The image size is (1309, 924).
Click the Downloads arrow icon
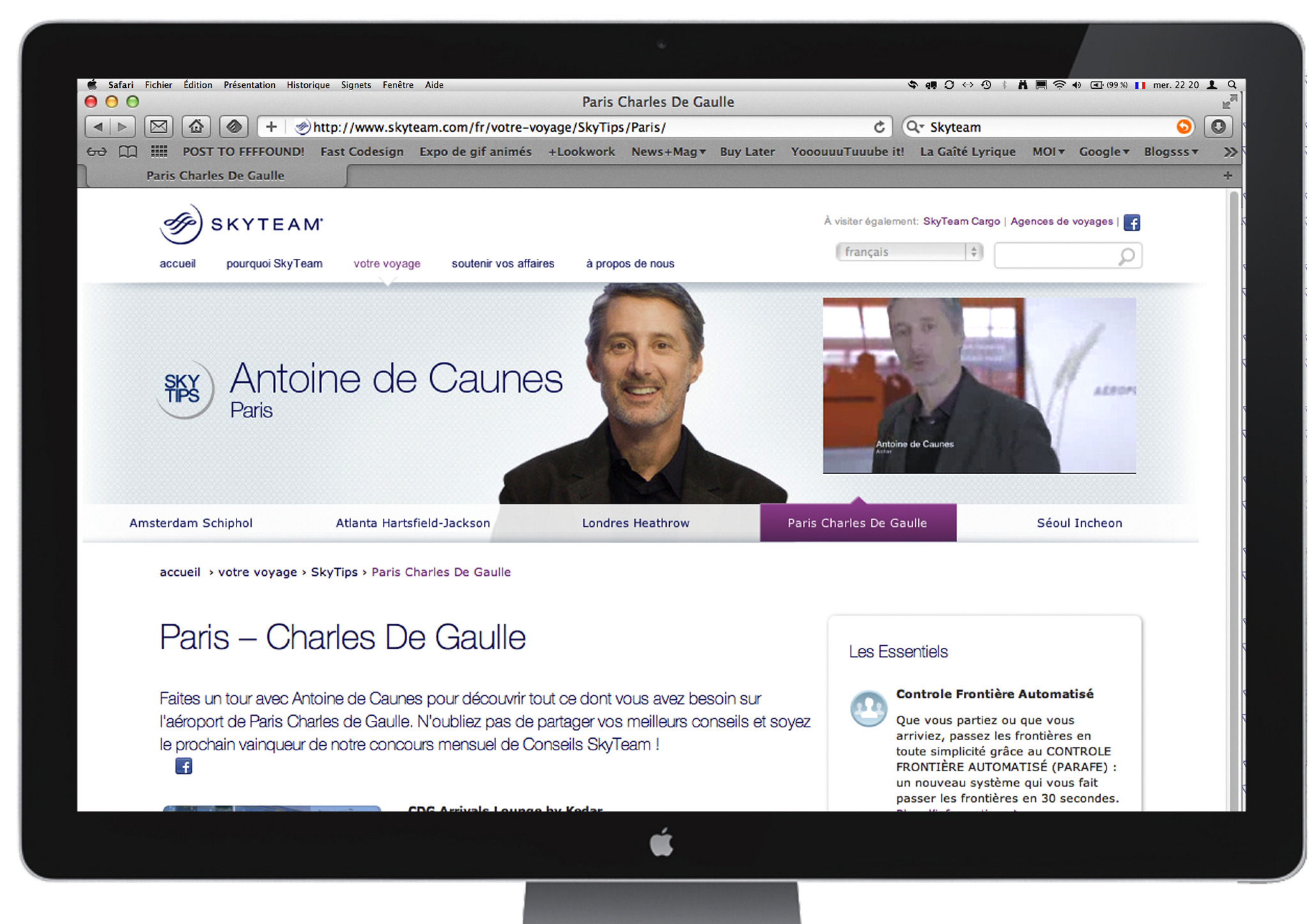pyautogui.click(x=1218, y=127)
